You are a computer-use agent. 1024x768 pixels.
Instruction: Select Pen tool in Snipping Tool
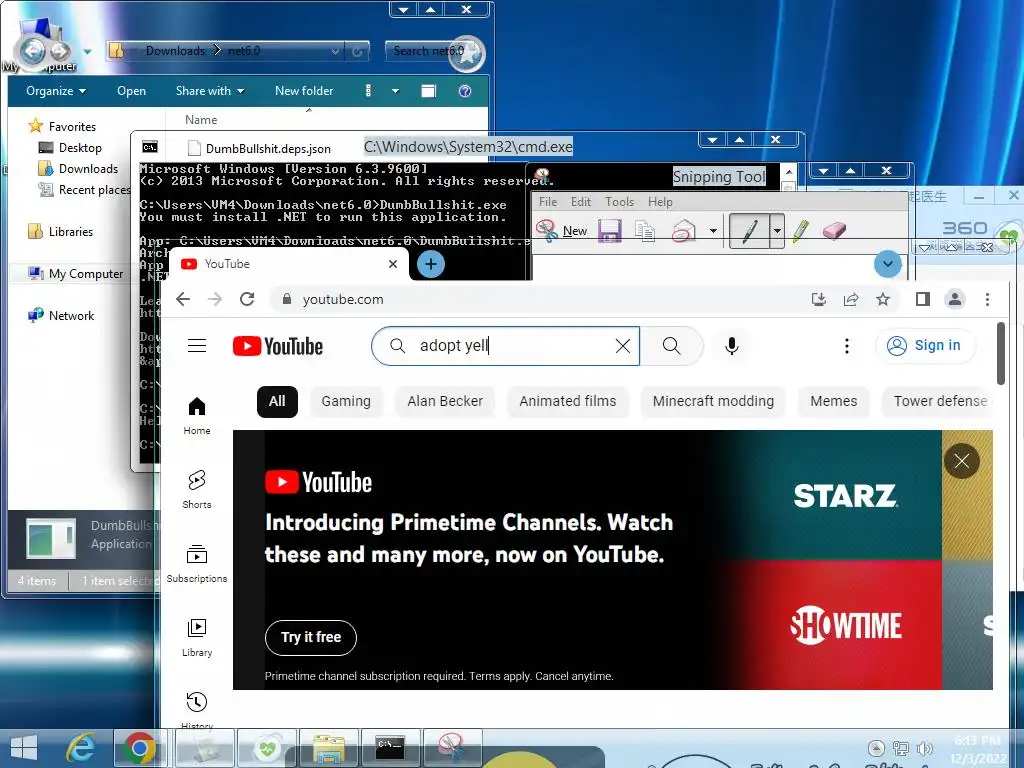749,231
